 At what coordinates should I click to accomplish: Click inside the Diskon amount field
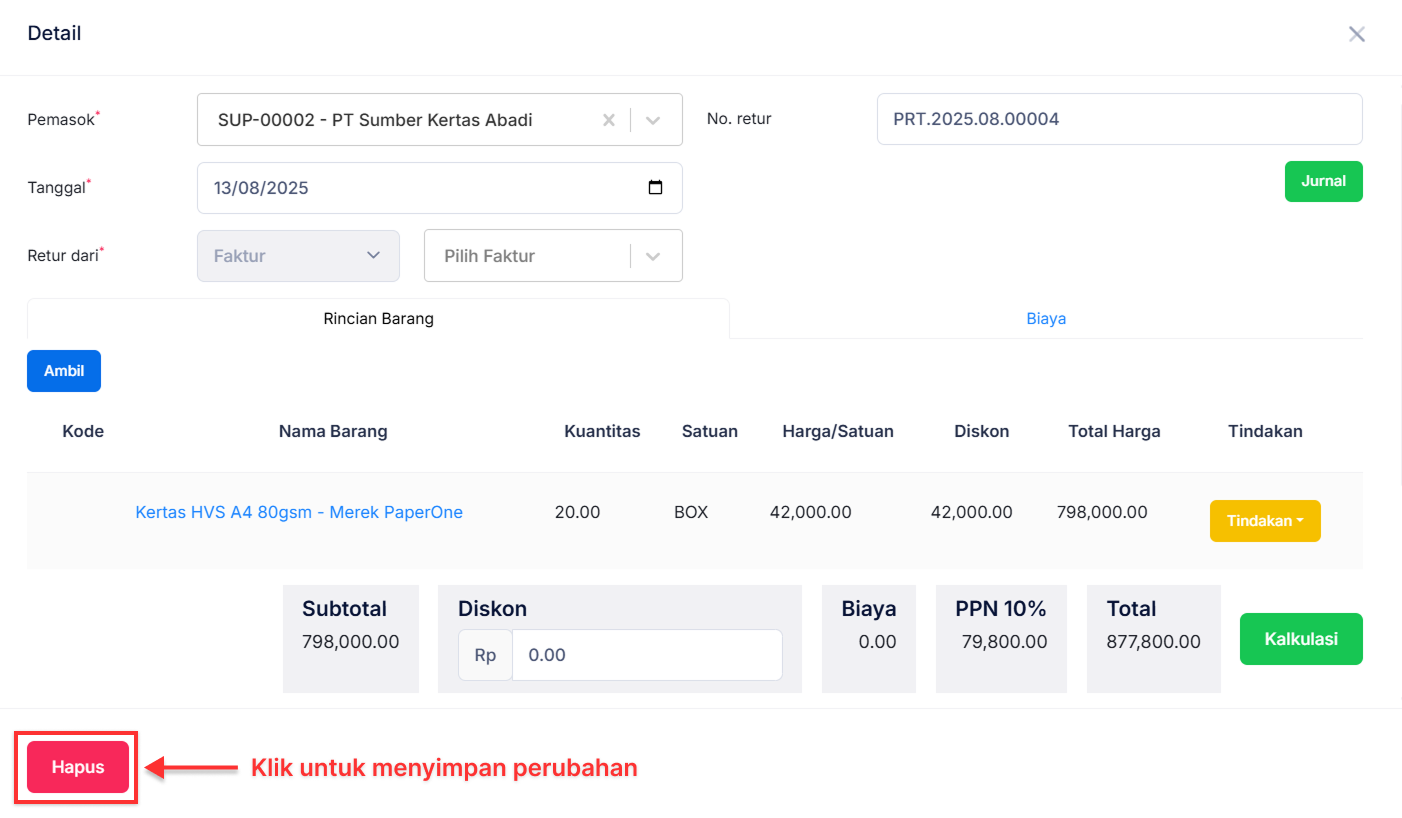[647, 654]
